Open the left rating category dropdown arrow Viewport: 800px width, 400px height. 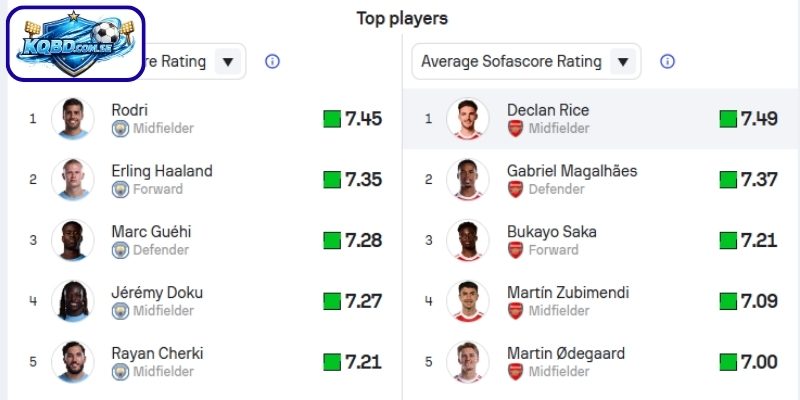point(228,61)
